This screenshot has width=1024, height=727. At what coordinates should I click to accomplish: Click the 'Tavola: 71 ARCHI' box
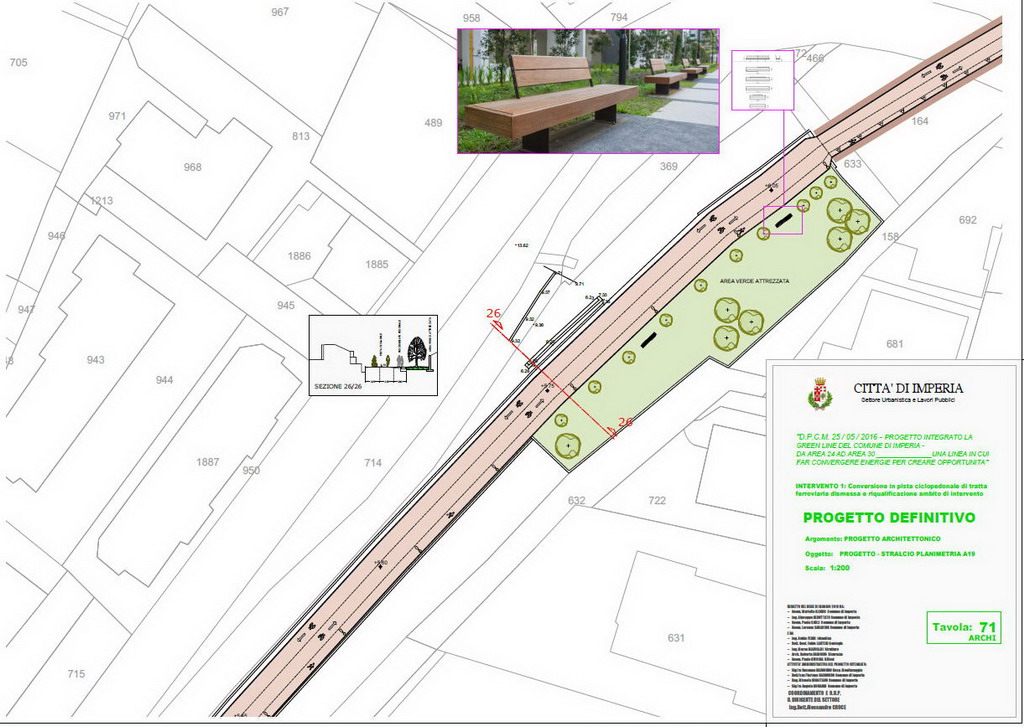(964, 628)
